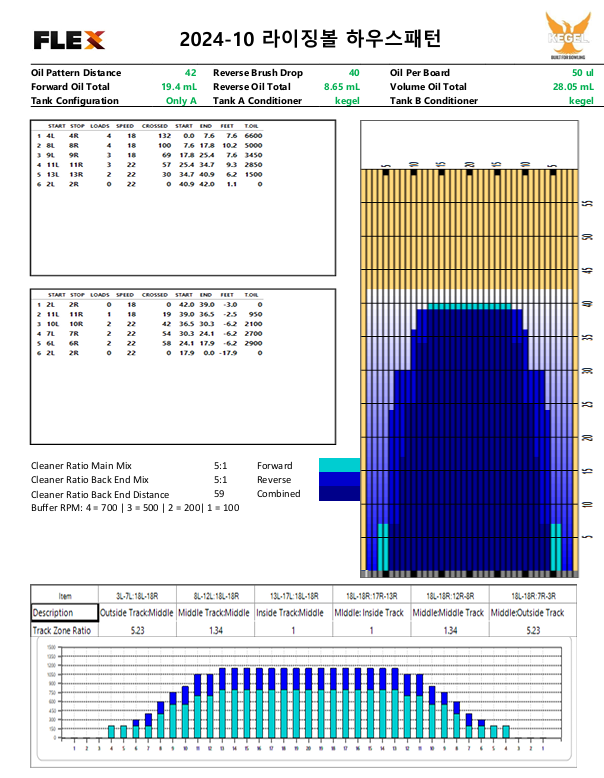Viewport: 604px width, 778px height.
Task: Select the "18L-18R:17R-13R" column header
Action: 372,596
